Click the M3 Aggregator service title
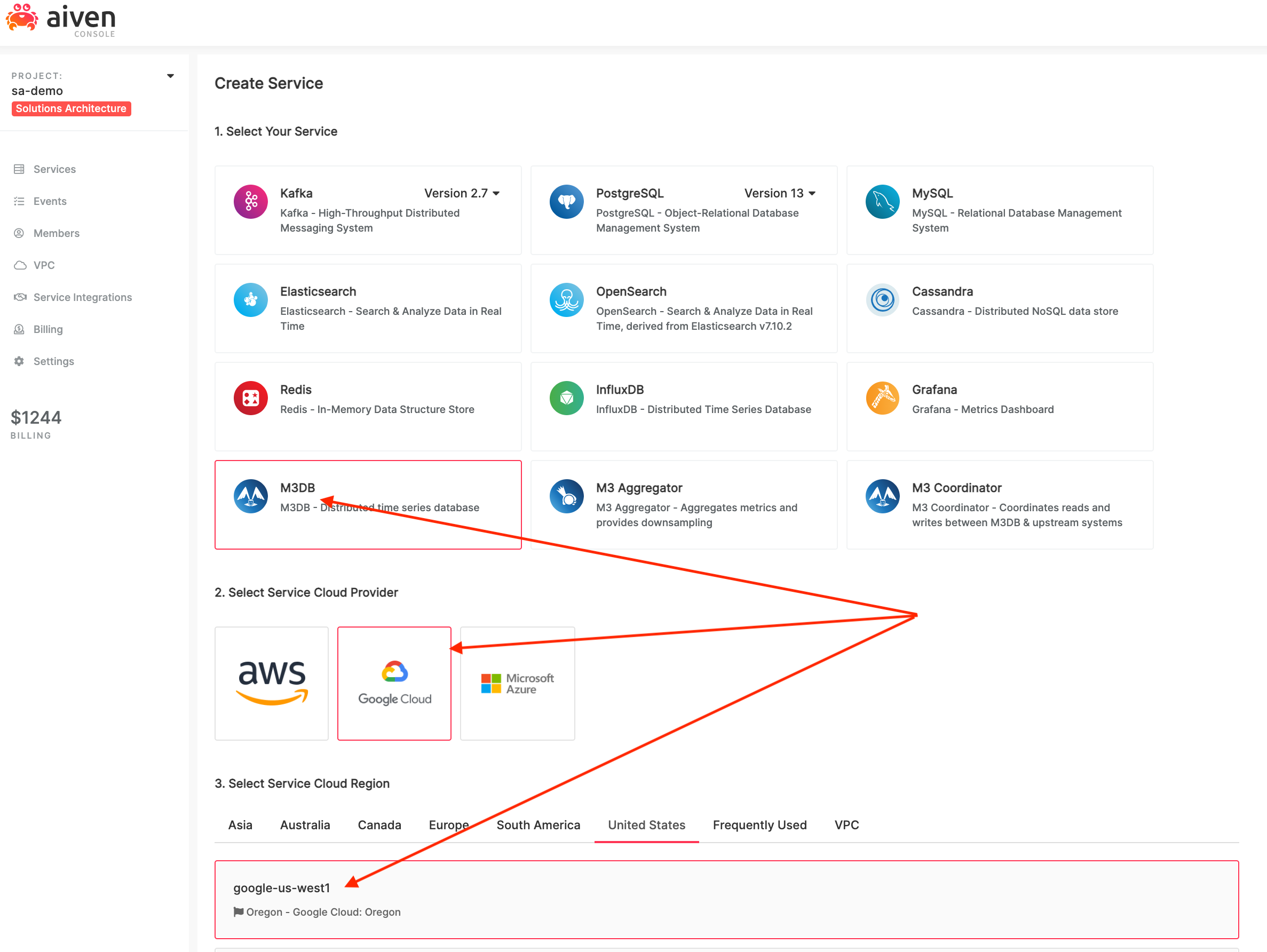Viewport: 1267px width, 952px height. click(x=639, y=488)
